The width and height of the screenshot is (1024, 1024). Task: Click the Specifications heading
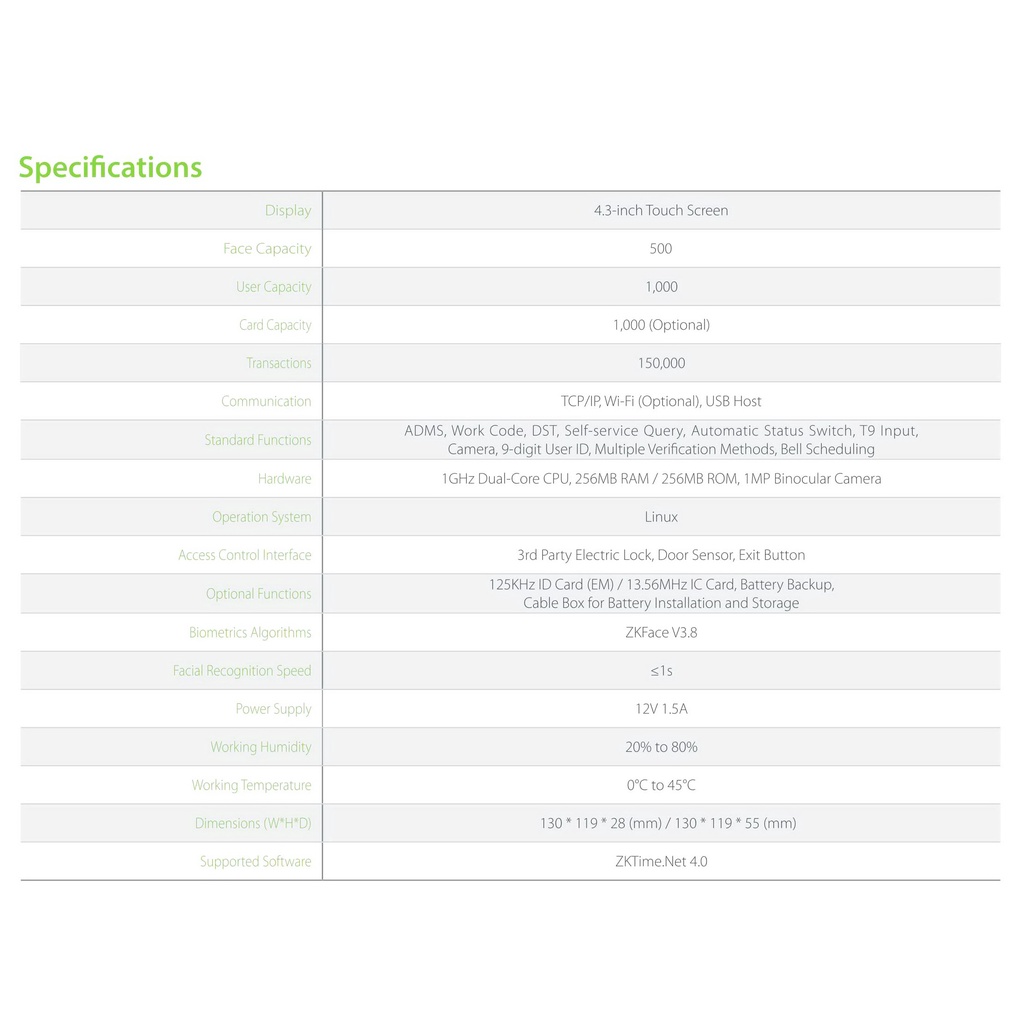pyautogui.click(x=110, y=168)
